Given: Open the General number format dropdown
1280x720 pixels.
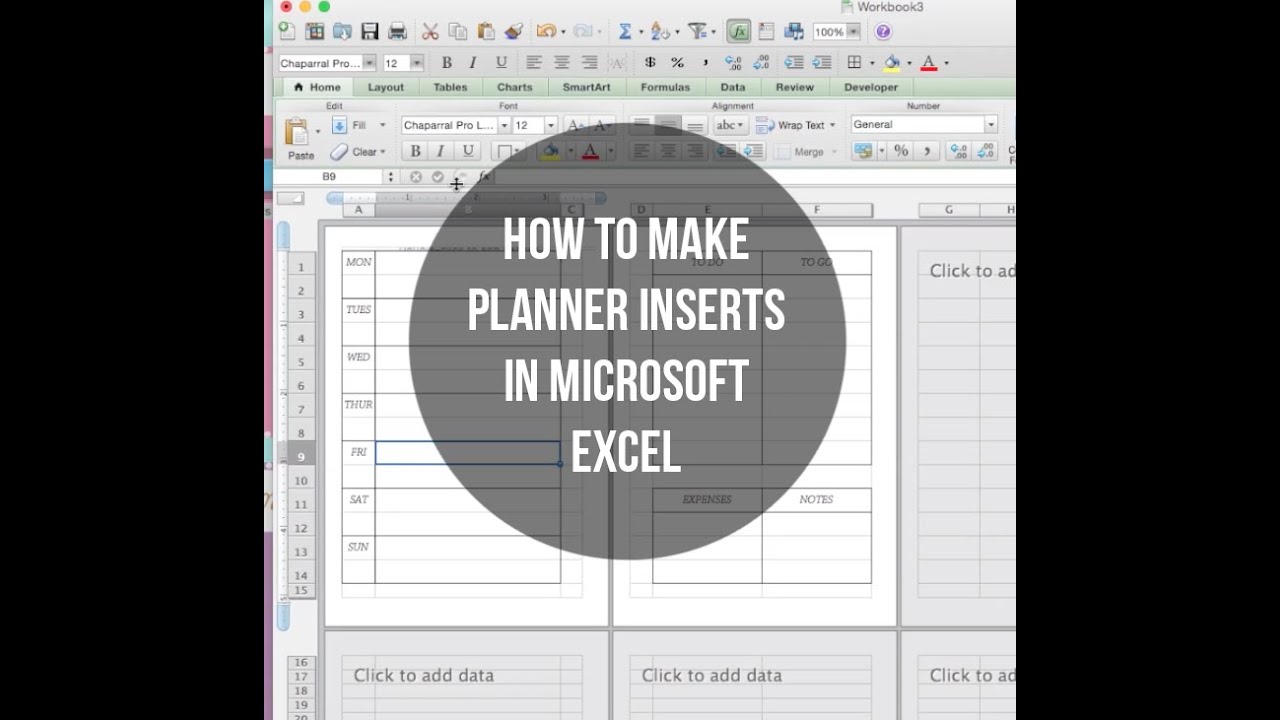Looking at the screenshot, I should [990, 125].
